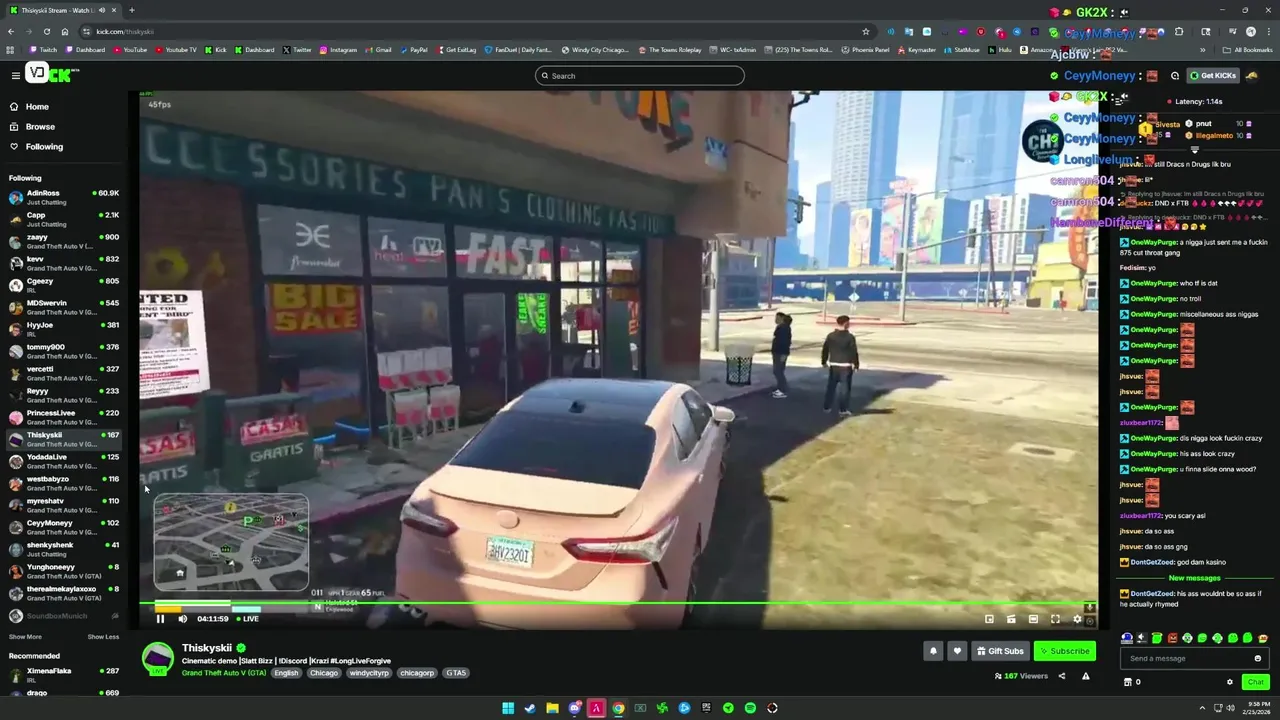The height and width of the screenshot is (720, 1280).
Task: Click Show Less under following list
Action: coord(103,637)
